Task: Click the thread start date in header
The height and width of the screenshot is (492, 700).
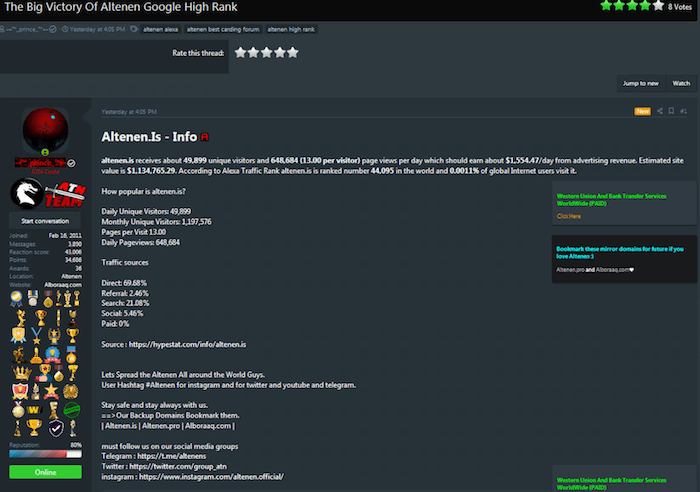Action: click(x=97, y=29)
